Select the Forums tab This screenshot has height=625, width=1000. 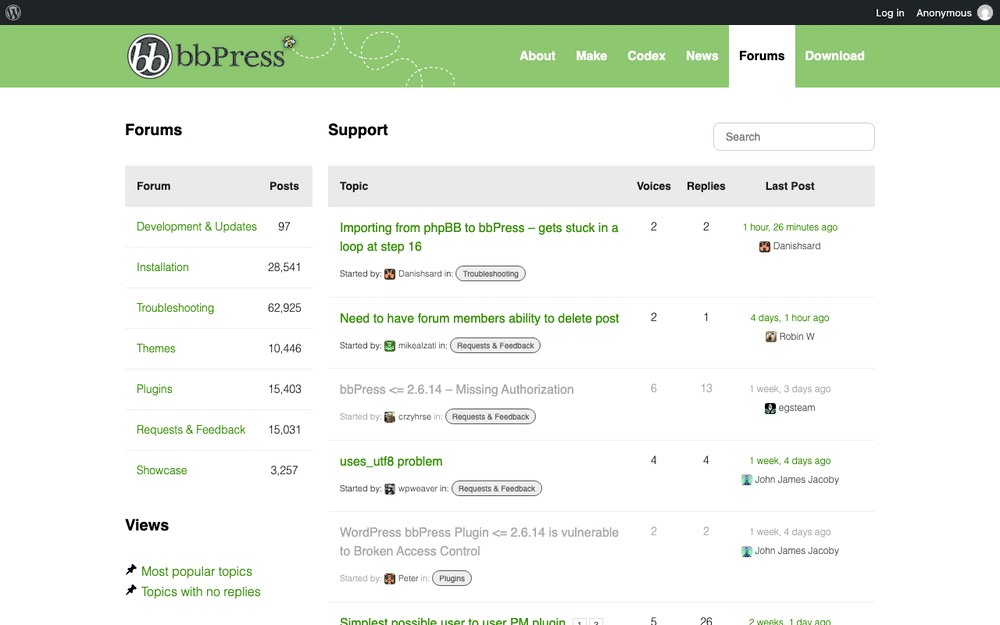coord(762,56)
